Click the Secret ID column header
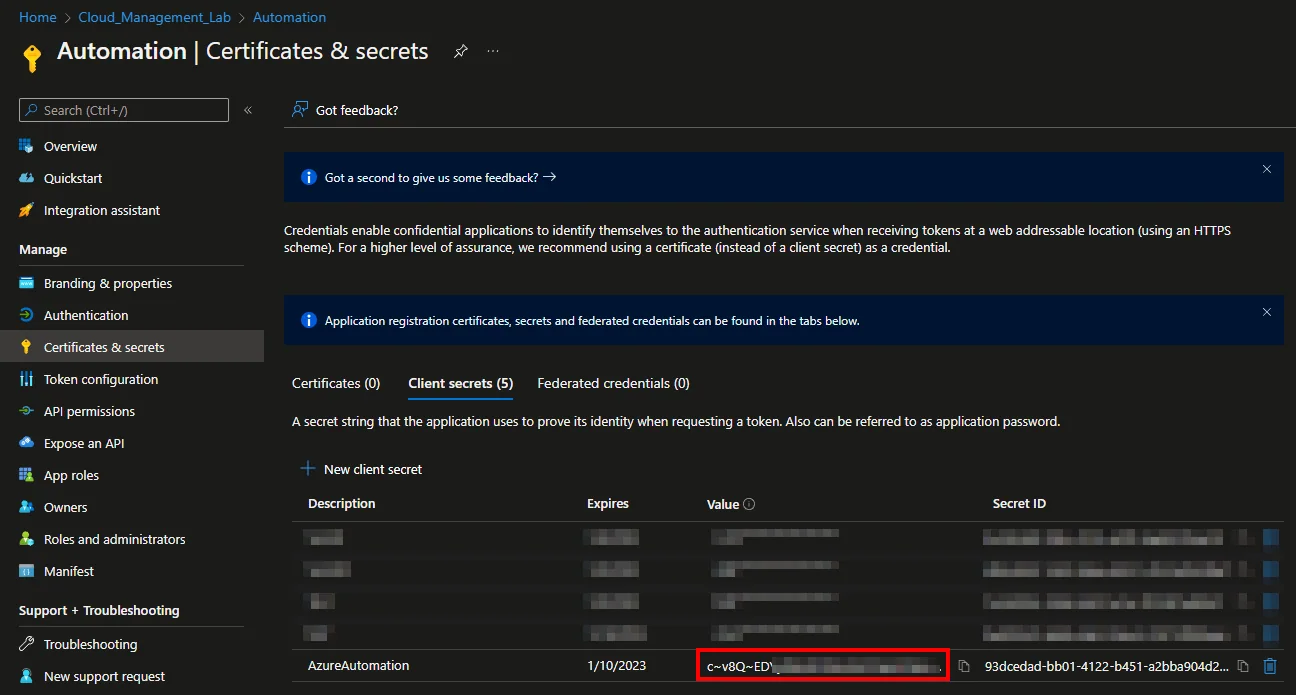The image size is (1296, 695). point(1019,504)
